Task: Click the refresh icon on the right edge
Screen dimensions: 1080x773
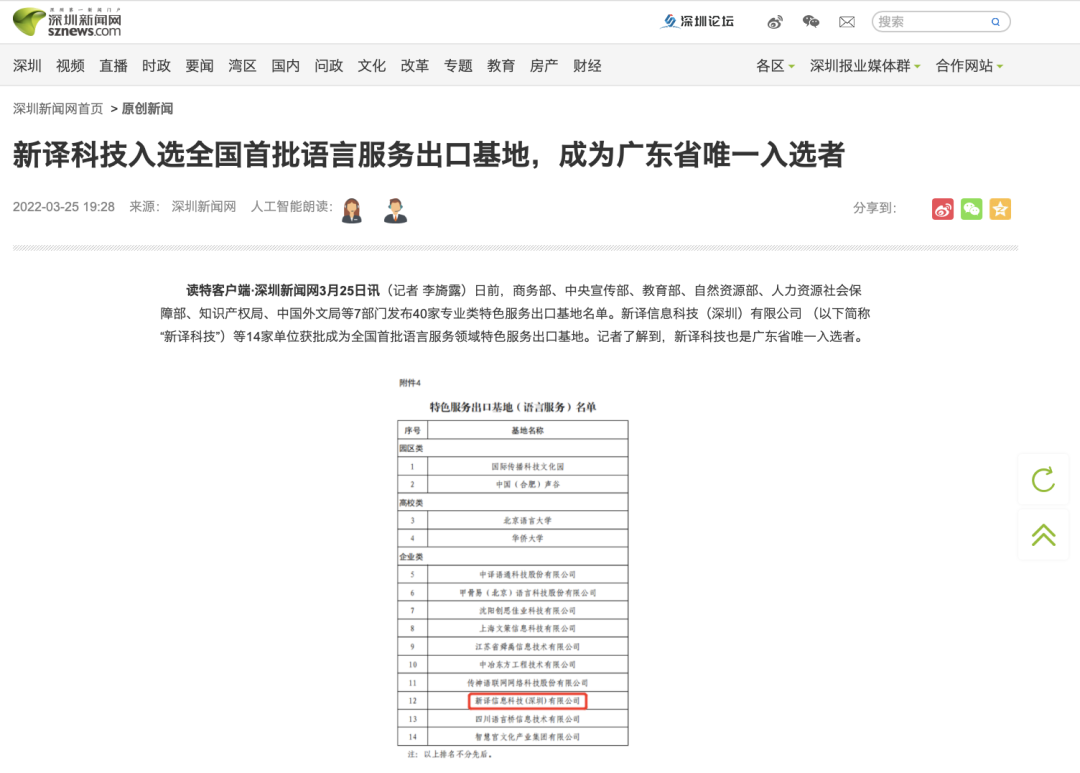Action: [x=1043, y=479]
